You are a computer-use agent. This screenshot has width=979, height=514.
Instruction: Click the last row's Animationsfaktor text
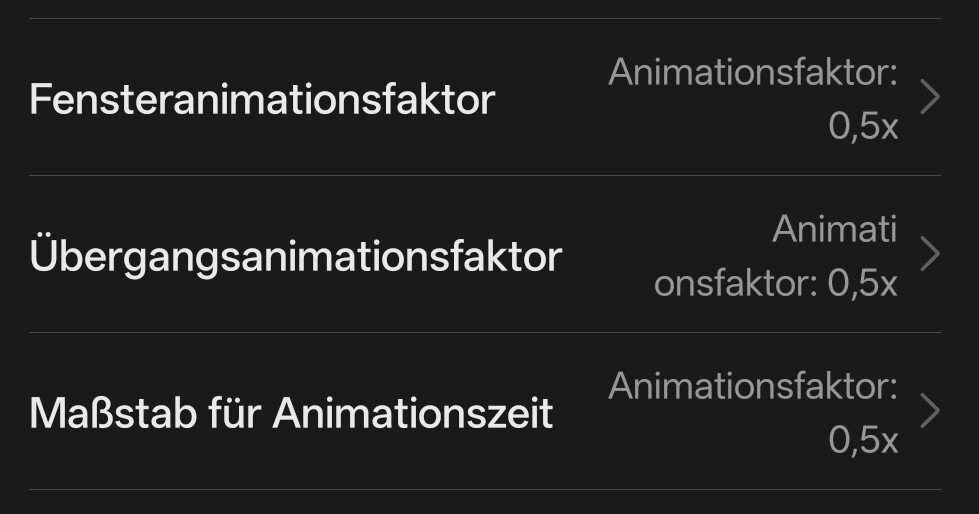(753, 386)
